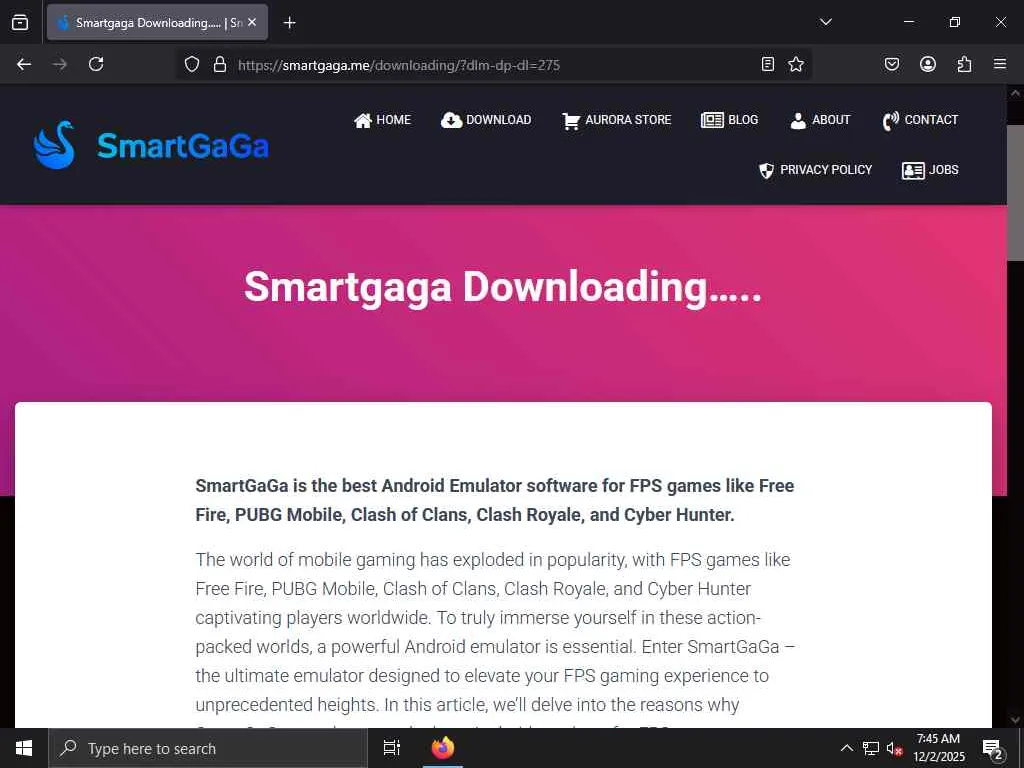Viewport: 1024px width, 768px height.
Task: Click the Windows taskbar search box
Action: coord(208,748)
